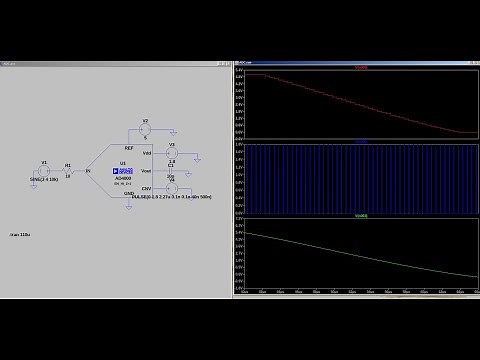Click the blue pulse waveform in the middle pane
480x360 pixels.
coord(361,179)
